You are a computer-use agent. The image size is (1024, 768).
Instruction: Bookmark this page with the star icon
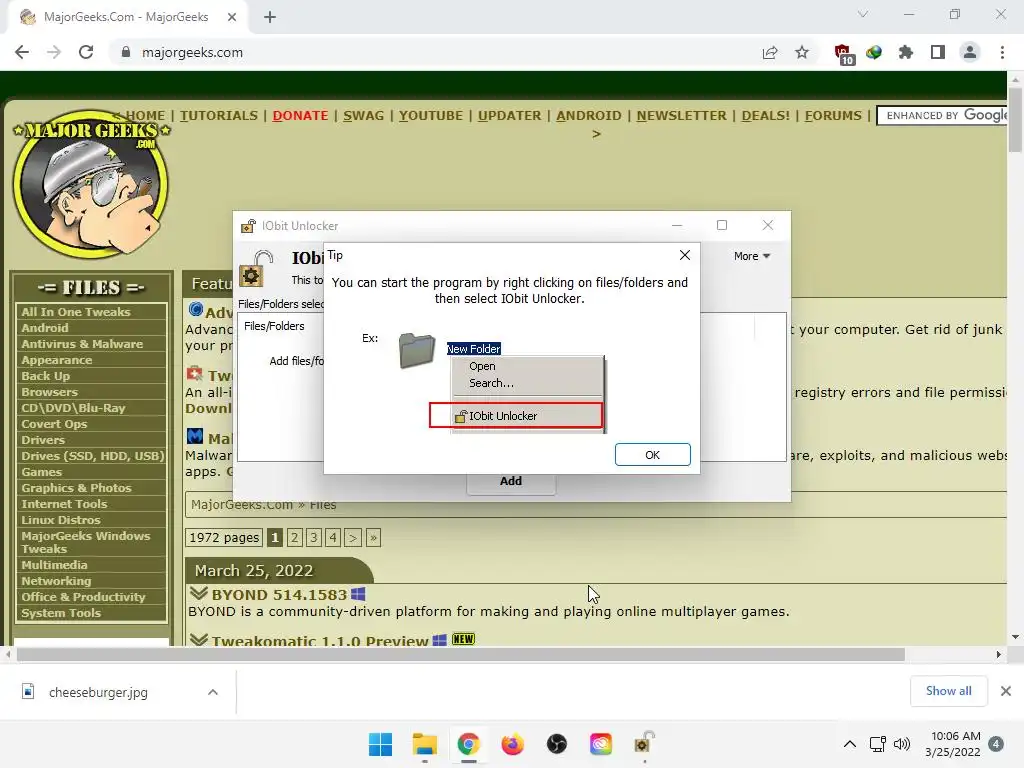click(802, 52)
